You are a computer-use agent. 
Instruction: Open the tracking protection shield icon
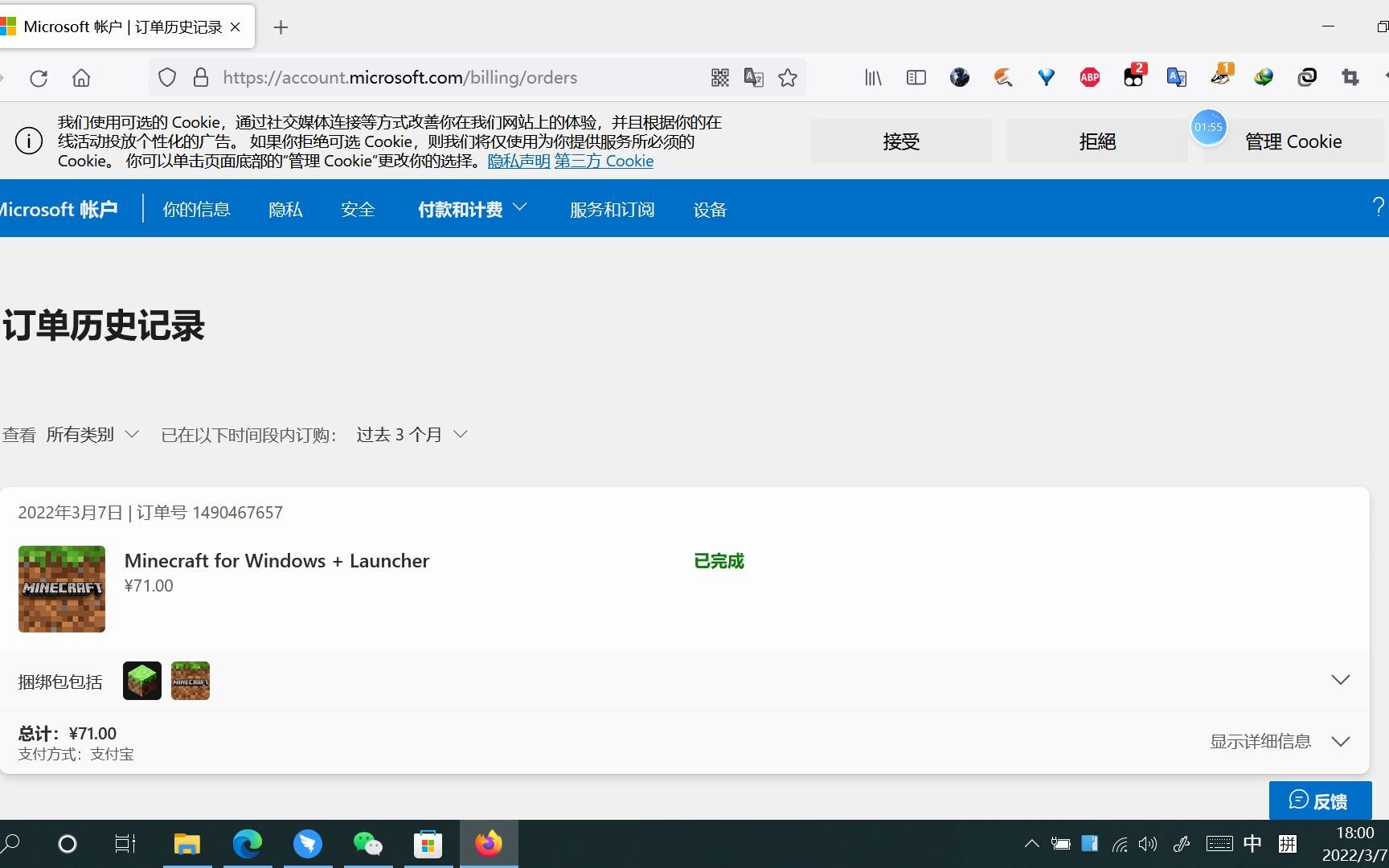(x=167, y=78)
